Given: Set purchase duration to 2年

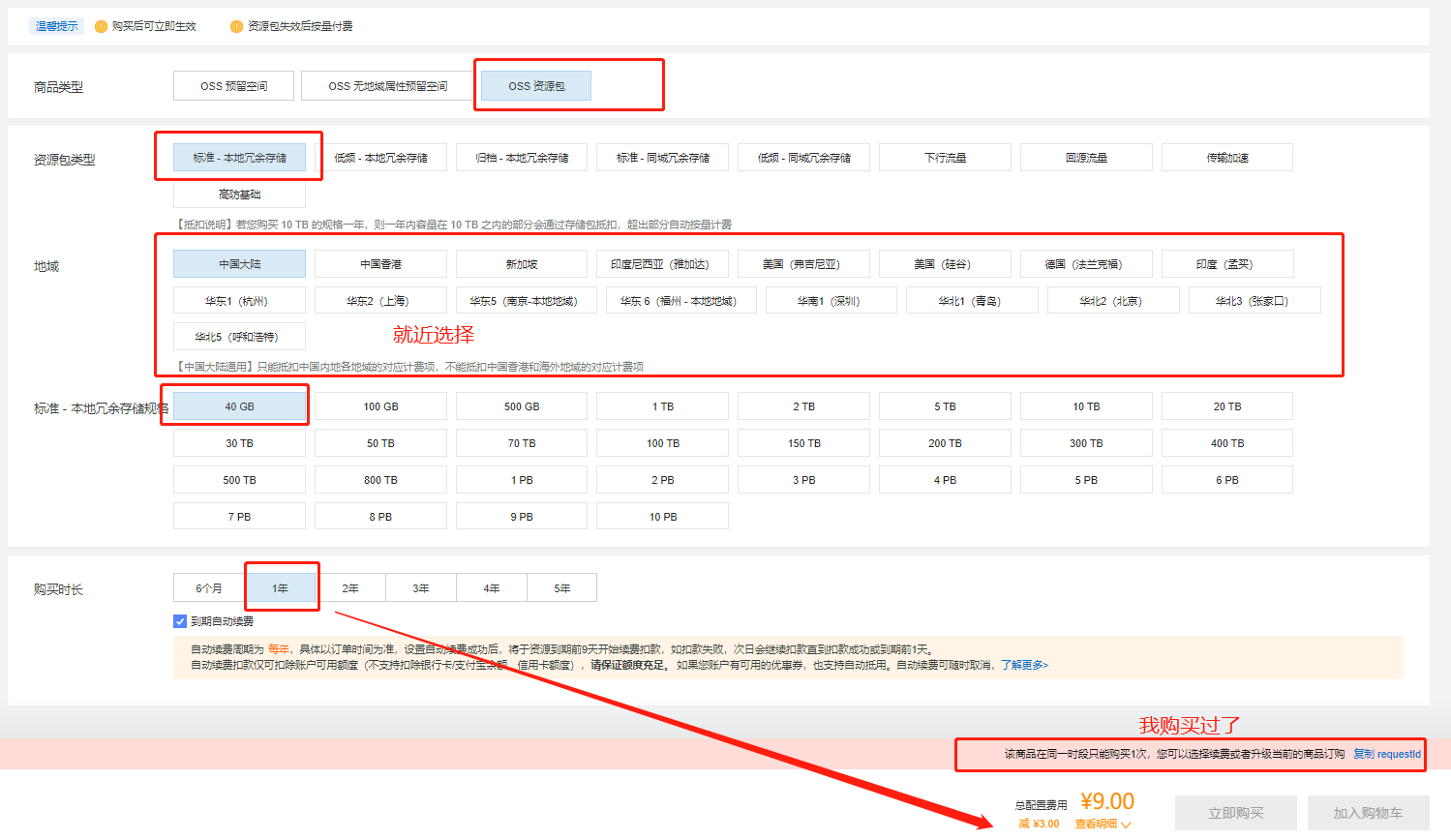Looking at the screenshot, I should click(x=350, y=588).
